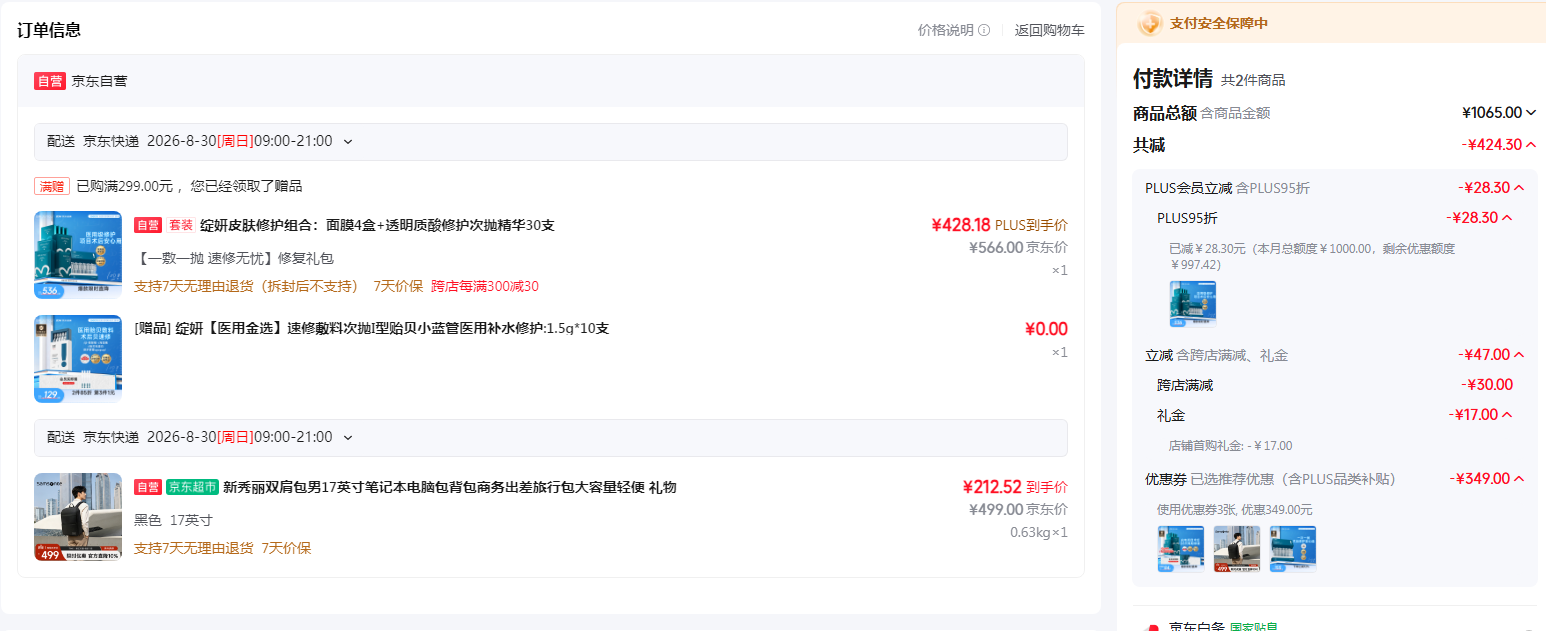Viewport: 1546px width, 631px height.
Task: Open the skincare set product thumbnail
Action: click(x=78, y=255)
